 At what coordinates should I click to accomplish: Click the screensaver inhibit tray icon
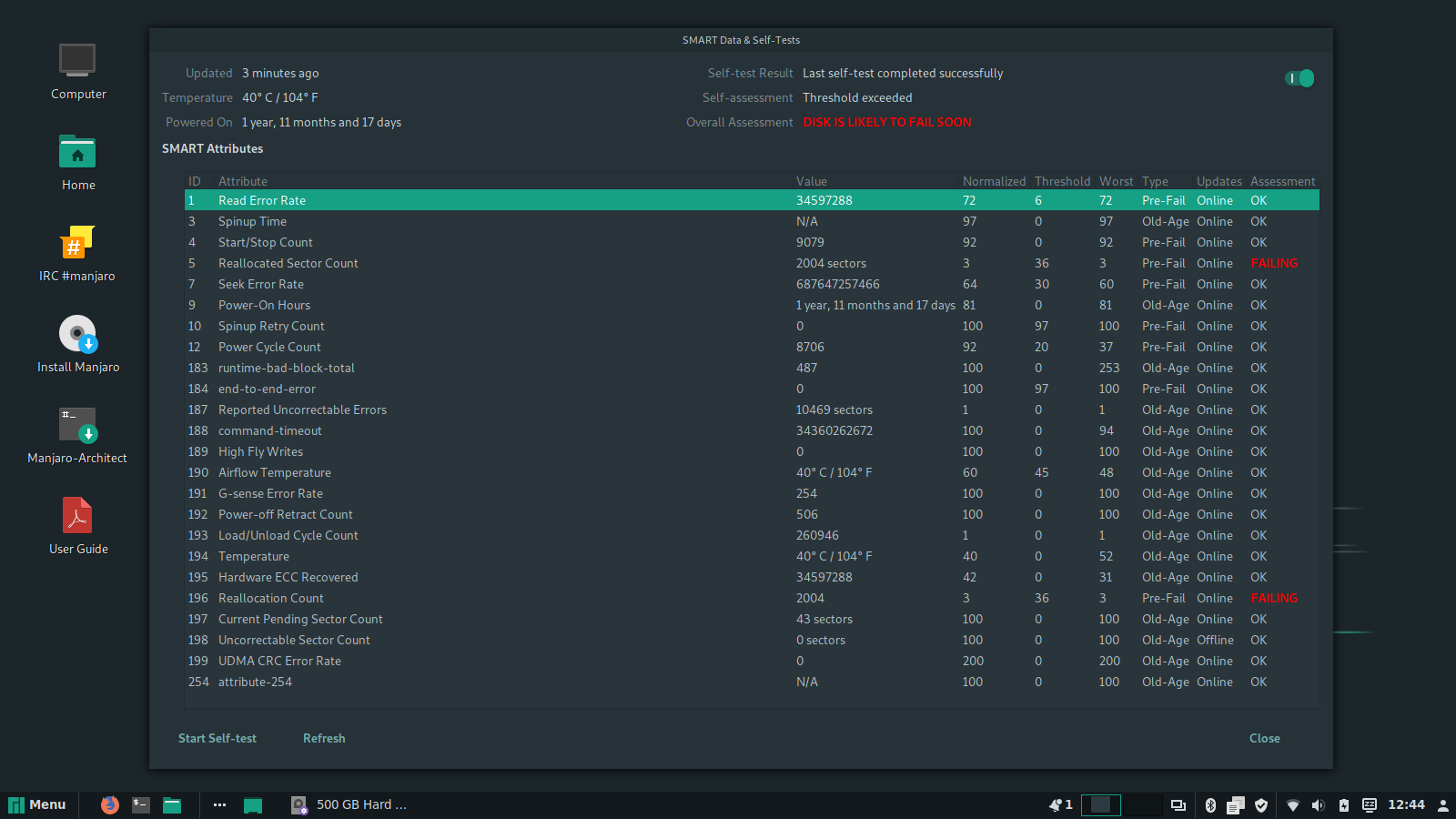pos(1369,804)
